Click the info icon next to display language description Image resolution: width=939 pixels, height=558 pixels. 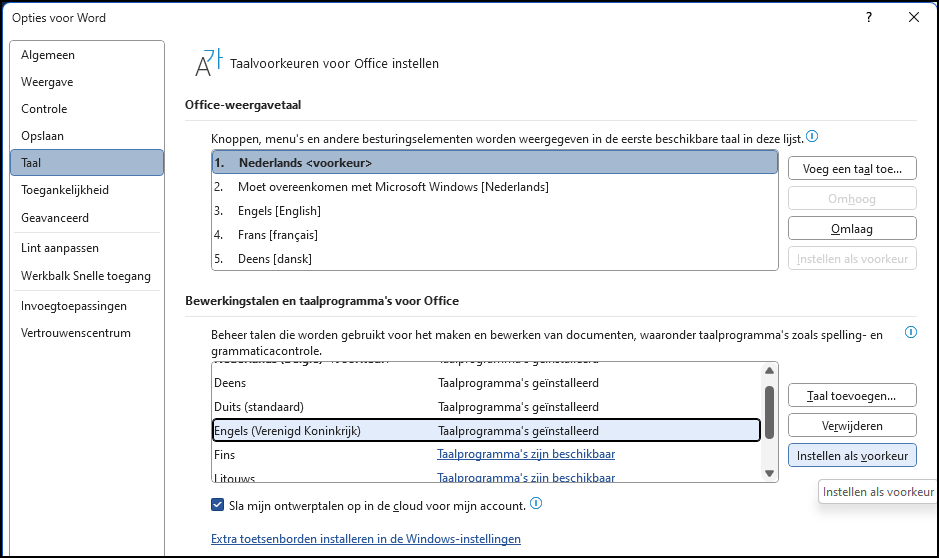coord(812,137)
